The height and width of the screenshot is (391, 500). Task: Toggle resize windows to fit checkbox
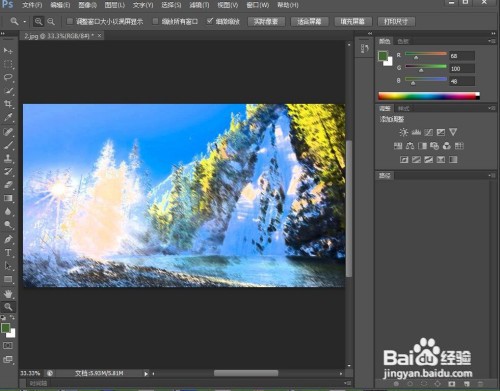point(70,21)
